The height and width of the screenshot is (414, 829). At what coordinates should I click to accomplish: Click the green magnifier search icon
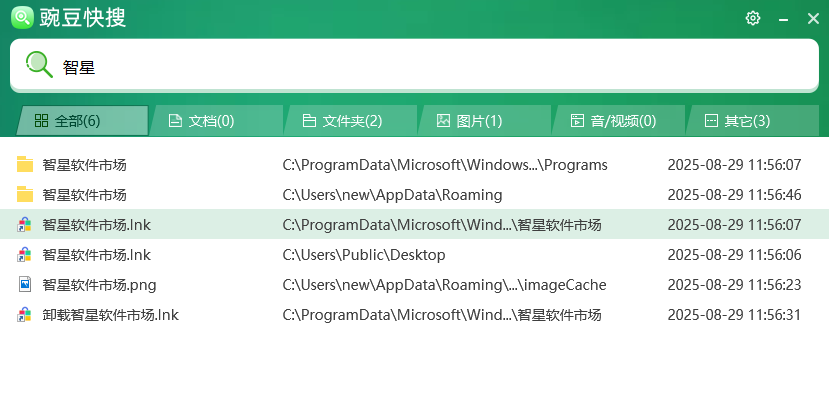39,65
